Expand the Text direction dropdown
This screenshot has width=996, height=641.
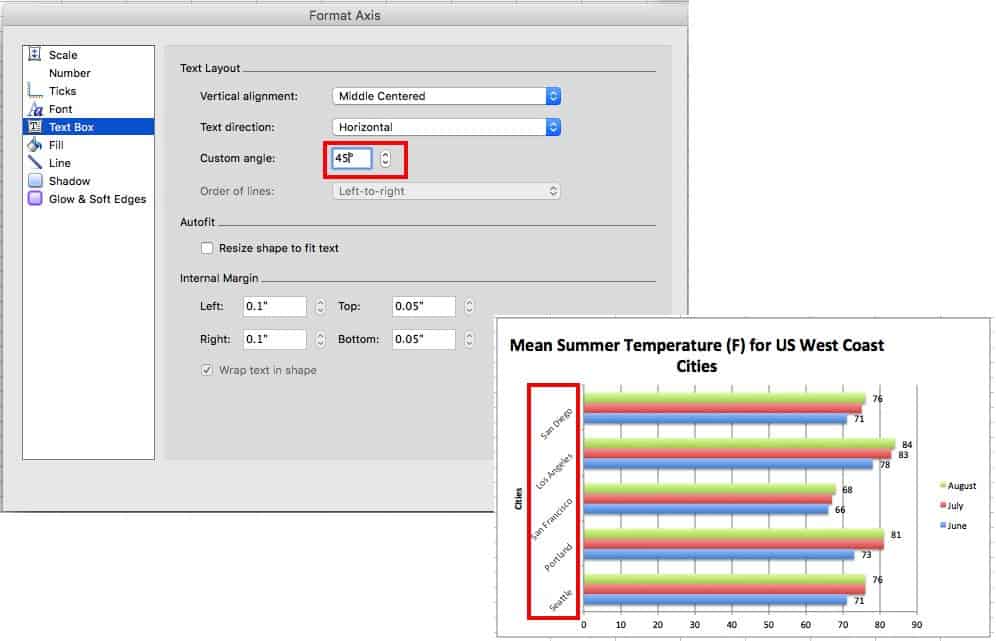pos(446,127)
